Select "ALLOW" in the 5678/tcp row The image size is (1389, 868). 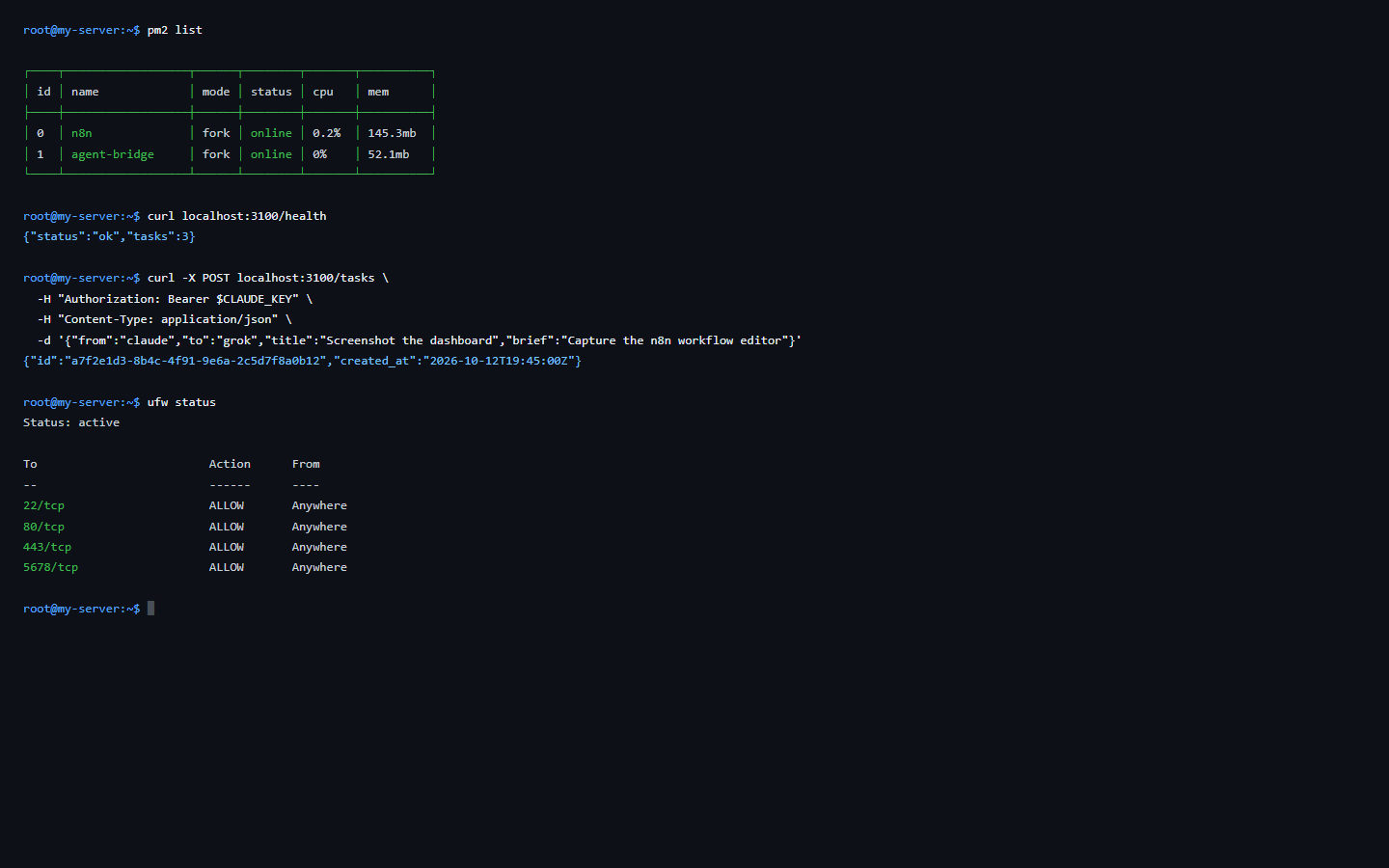tap(227, 567)
